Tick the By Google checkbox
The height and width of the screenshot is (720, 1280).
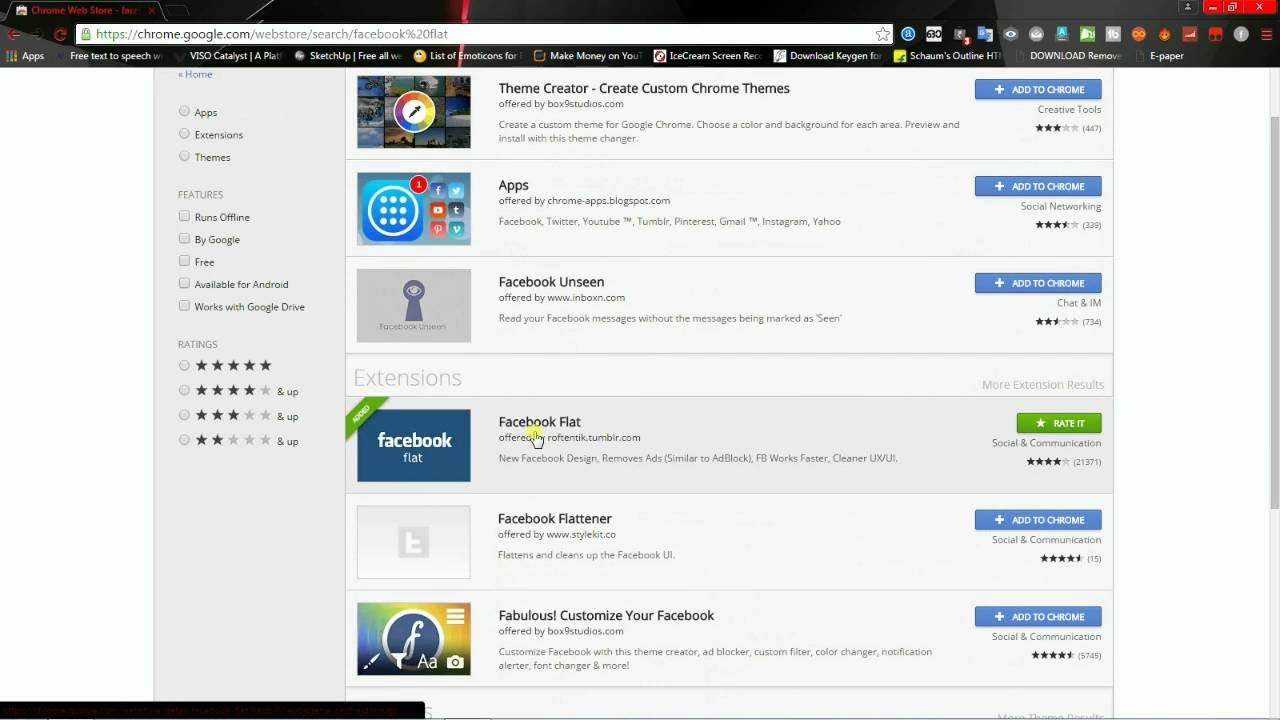click(184, 238)
